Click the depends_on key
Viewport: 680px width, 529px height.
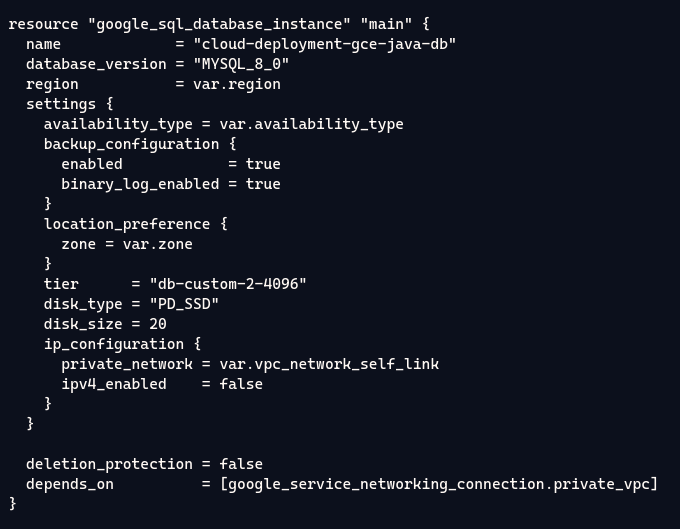(x=69, y=484)
